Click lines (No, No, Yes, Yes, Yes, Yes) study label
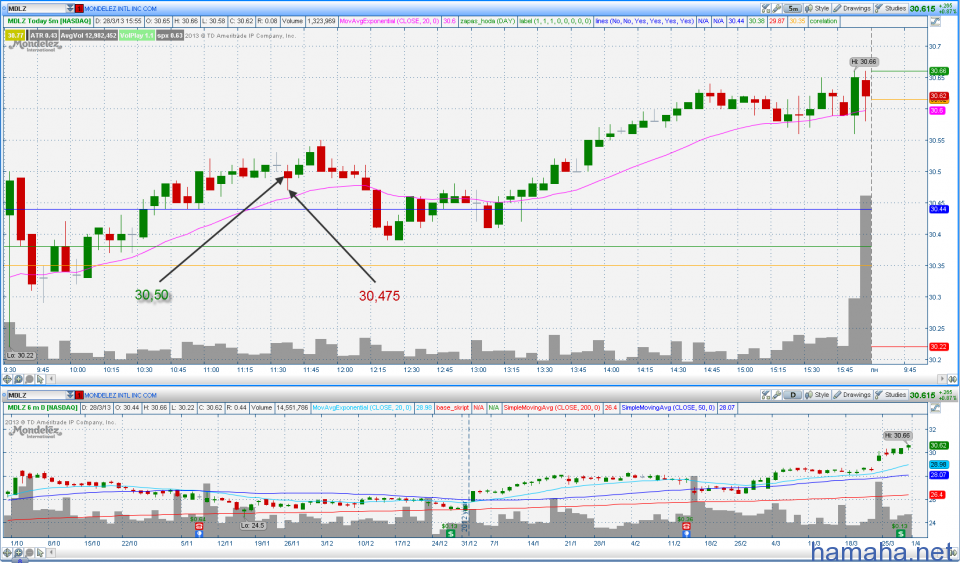This screenshot has height=563, width=960. click(645, 21)
